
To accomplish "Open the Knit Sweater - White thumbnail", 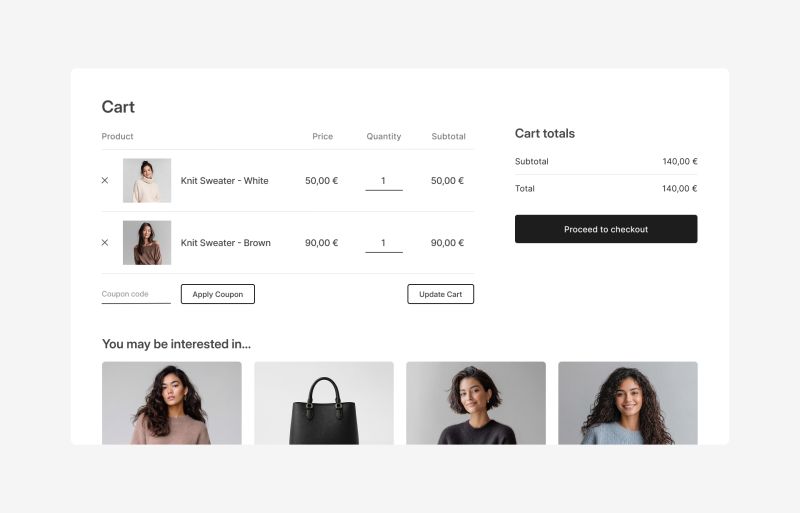I will 147,181.
